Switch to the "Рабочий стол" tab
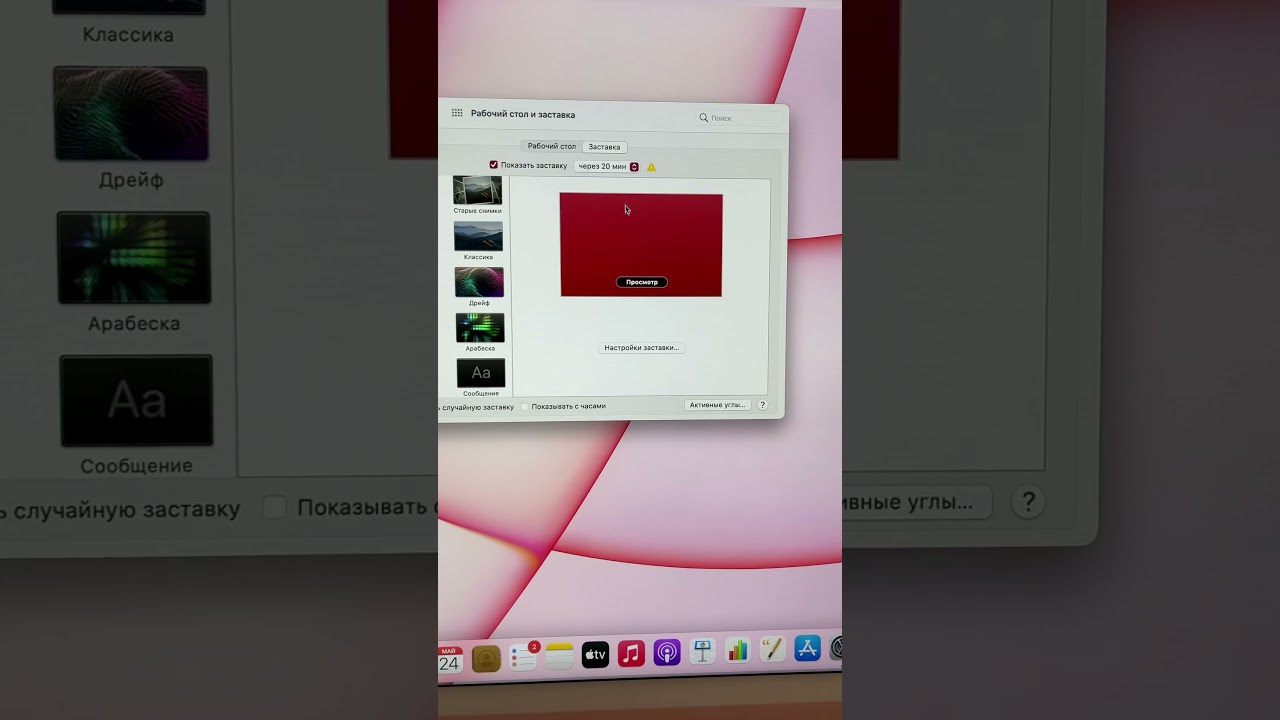This screenshot has width=1280, height=720. (x=551, y=146)
